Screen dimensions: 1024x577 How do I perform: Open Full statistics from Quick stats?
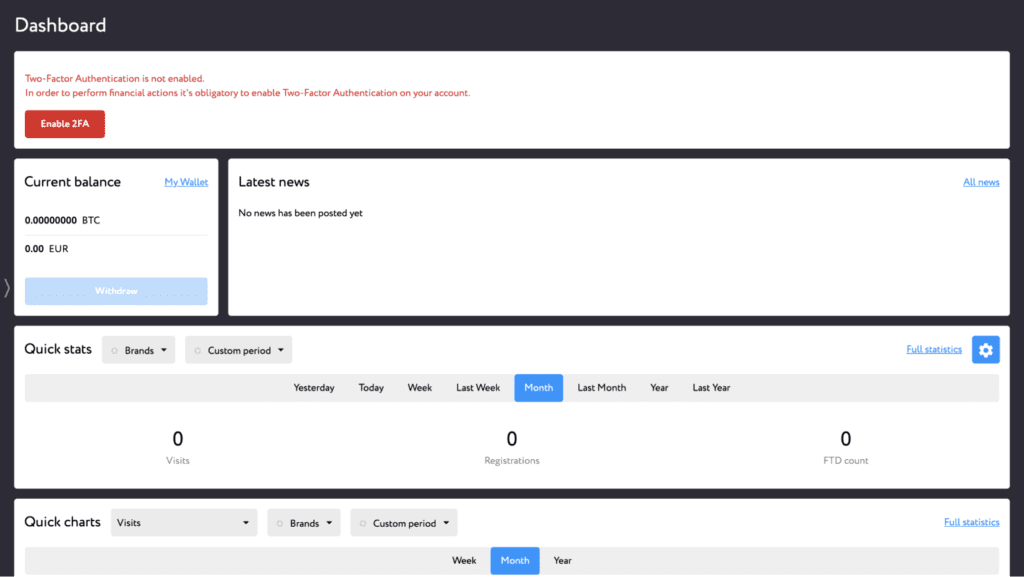tap(934, 349)
